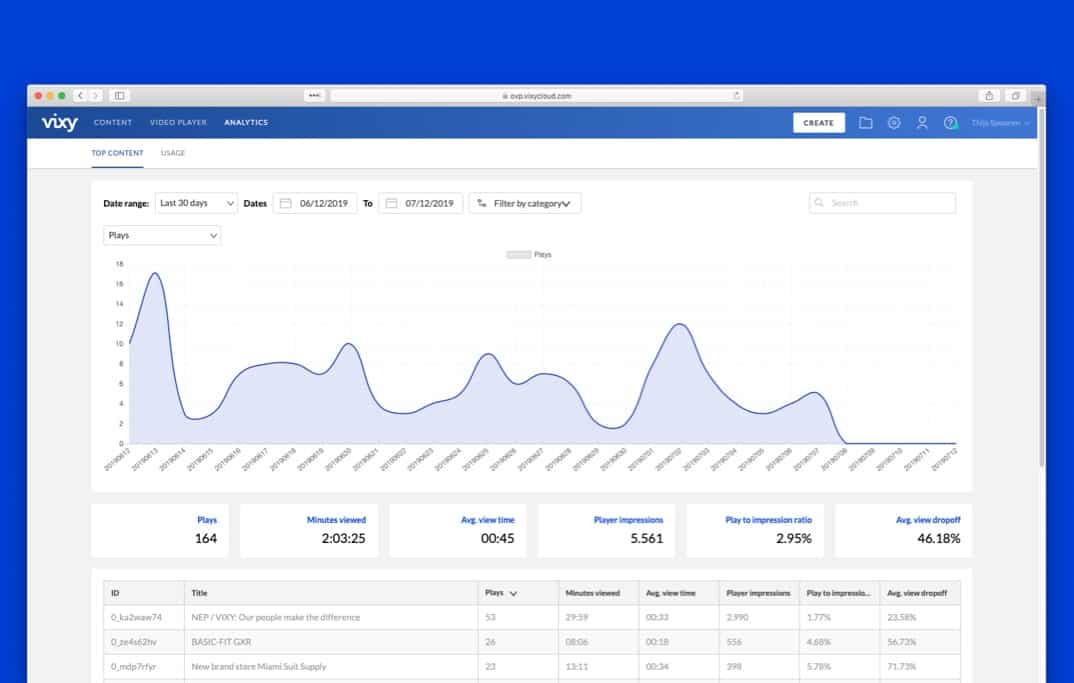The width and height of the screenshot is (1074, 683).
Task: Click the user profile icon
Action: point(922,123)
